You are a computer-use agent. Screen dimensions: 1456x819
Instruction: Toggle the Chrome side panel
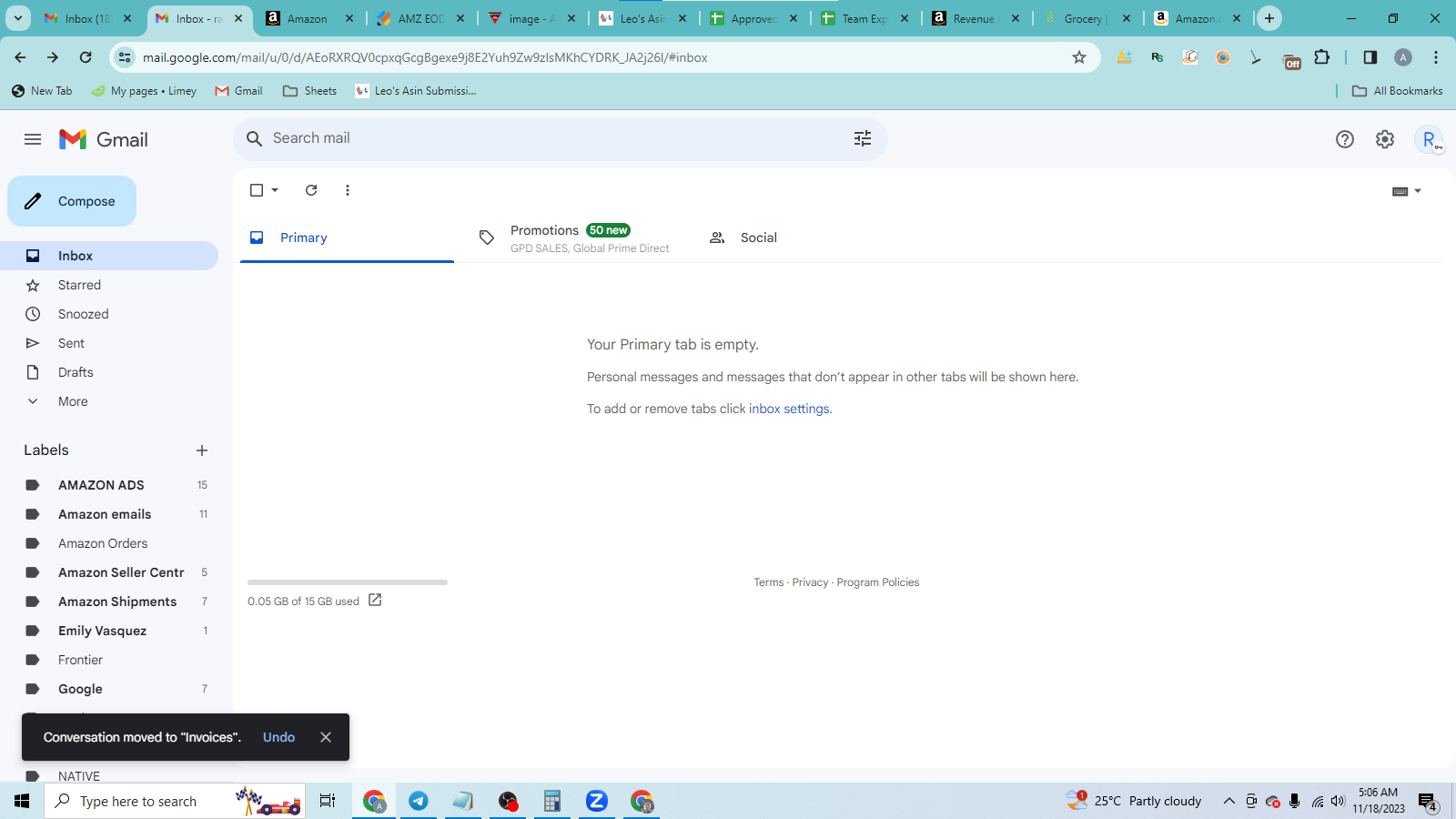[1370, 57]
